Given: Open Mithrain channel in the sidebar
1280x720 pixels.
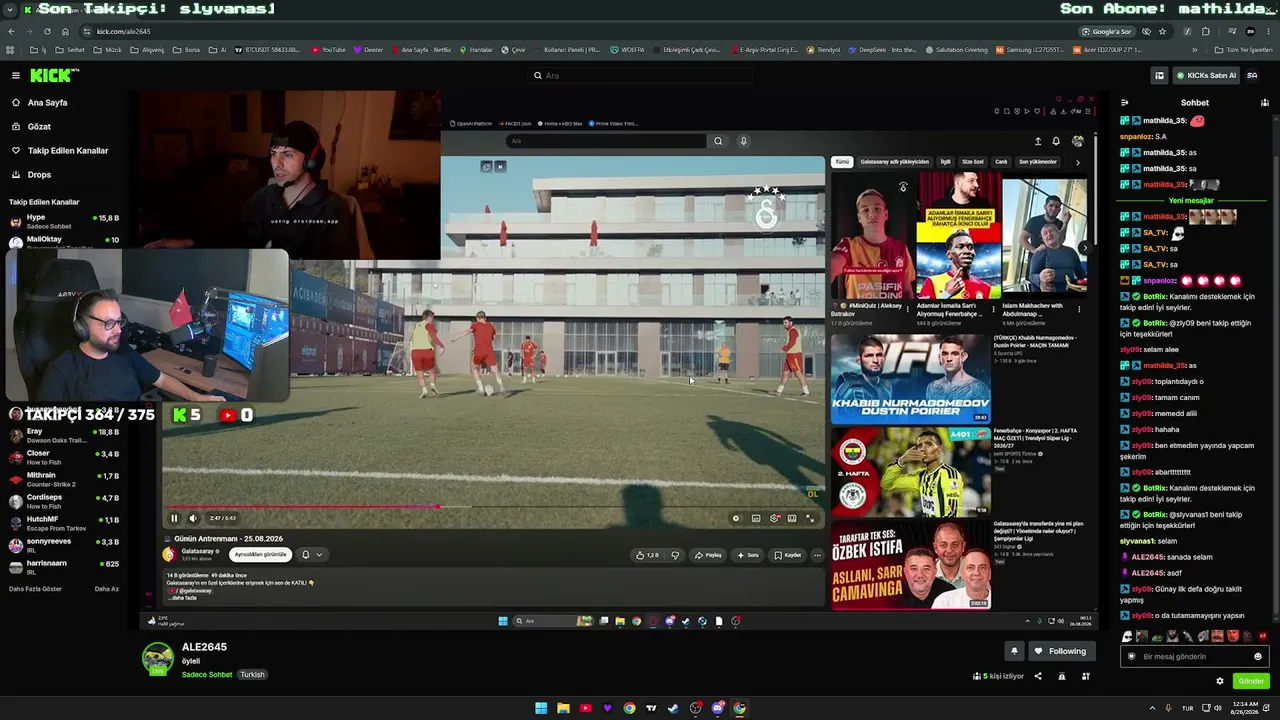Looking at the screenshot, I should tap(64, 480).
